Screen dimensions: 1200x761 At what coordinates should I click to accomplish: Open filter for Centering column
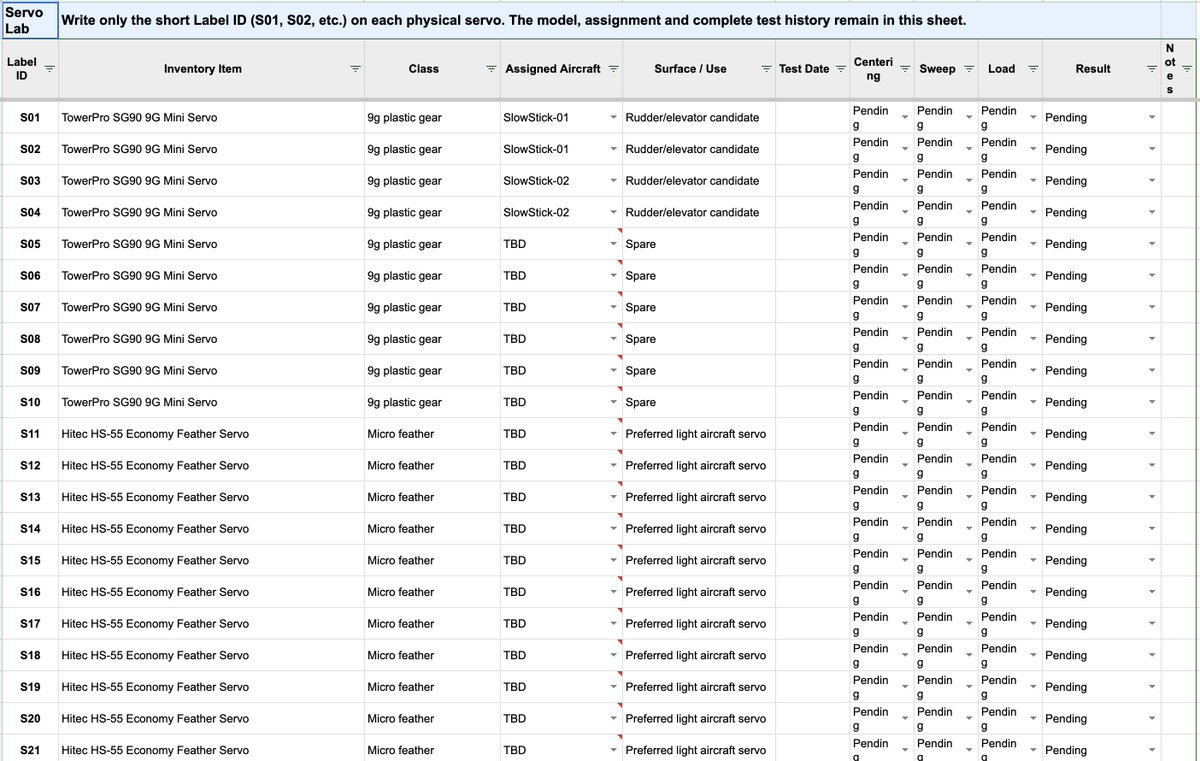[x=905, y=69]
